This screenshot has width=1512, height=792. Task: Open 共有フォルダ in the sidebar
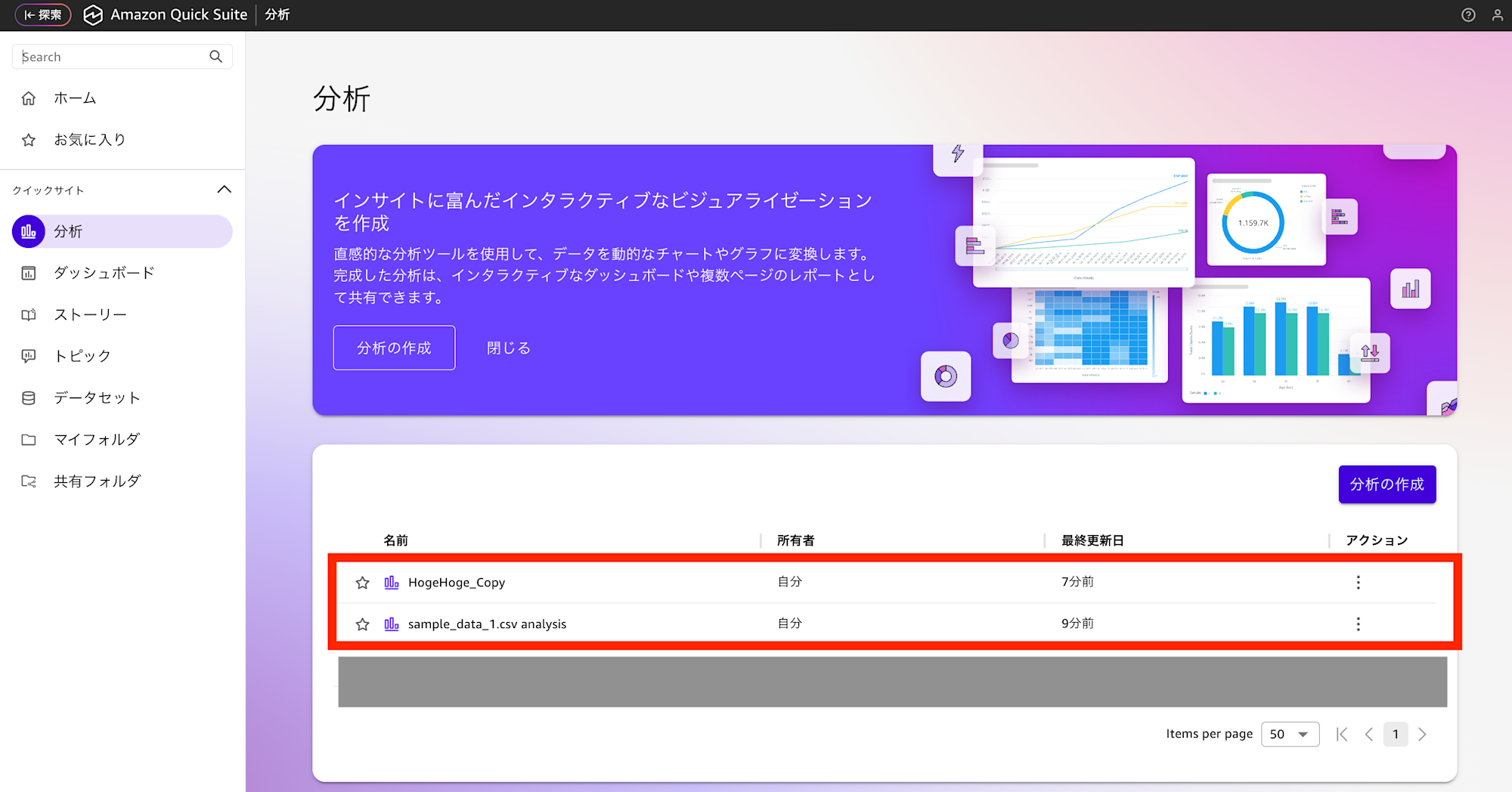(x=97, y=481)
